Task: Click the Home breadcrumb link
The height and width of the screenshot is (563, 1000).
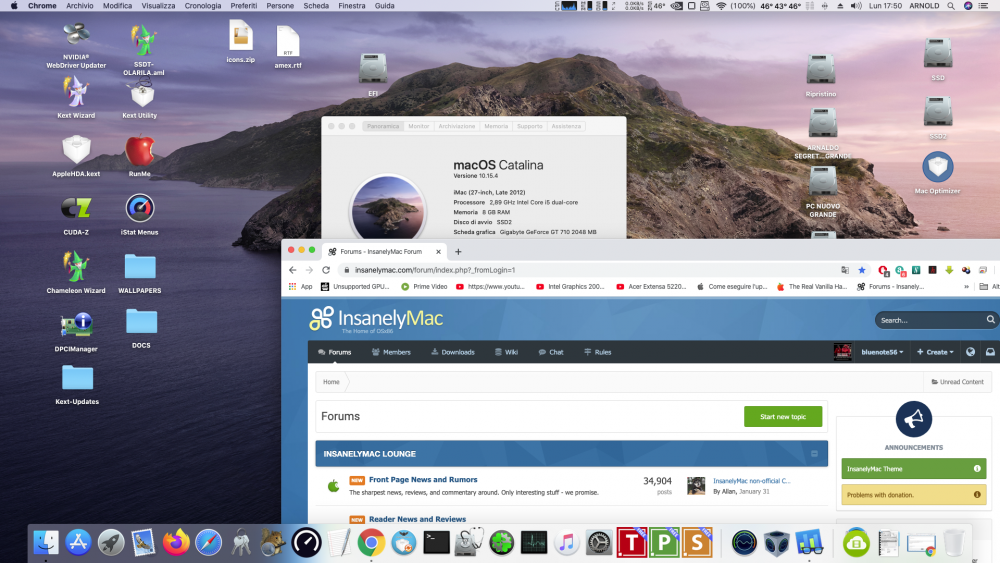Action: 331,382
